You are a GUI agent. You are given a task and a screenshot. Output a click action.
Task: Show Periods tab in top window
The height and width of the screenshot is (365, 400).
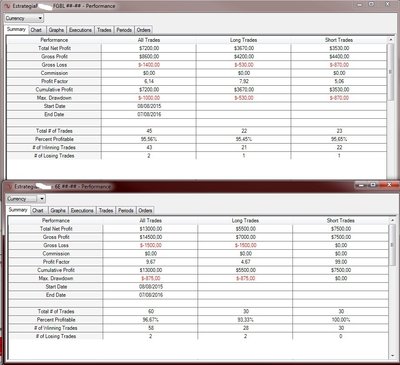[x=124, y=30]
